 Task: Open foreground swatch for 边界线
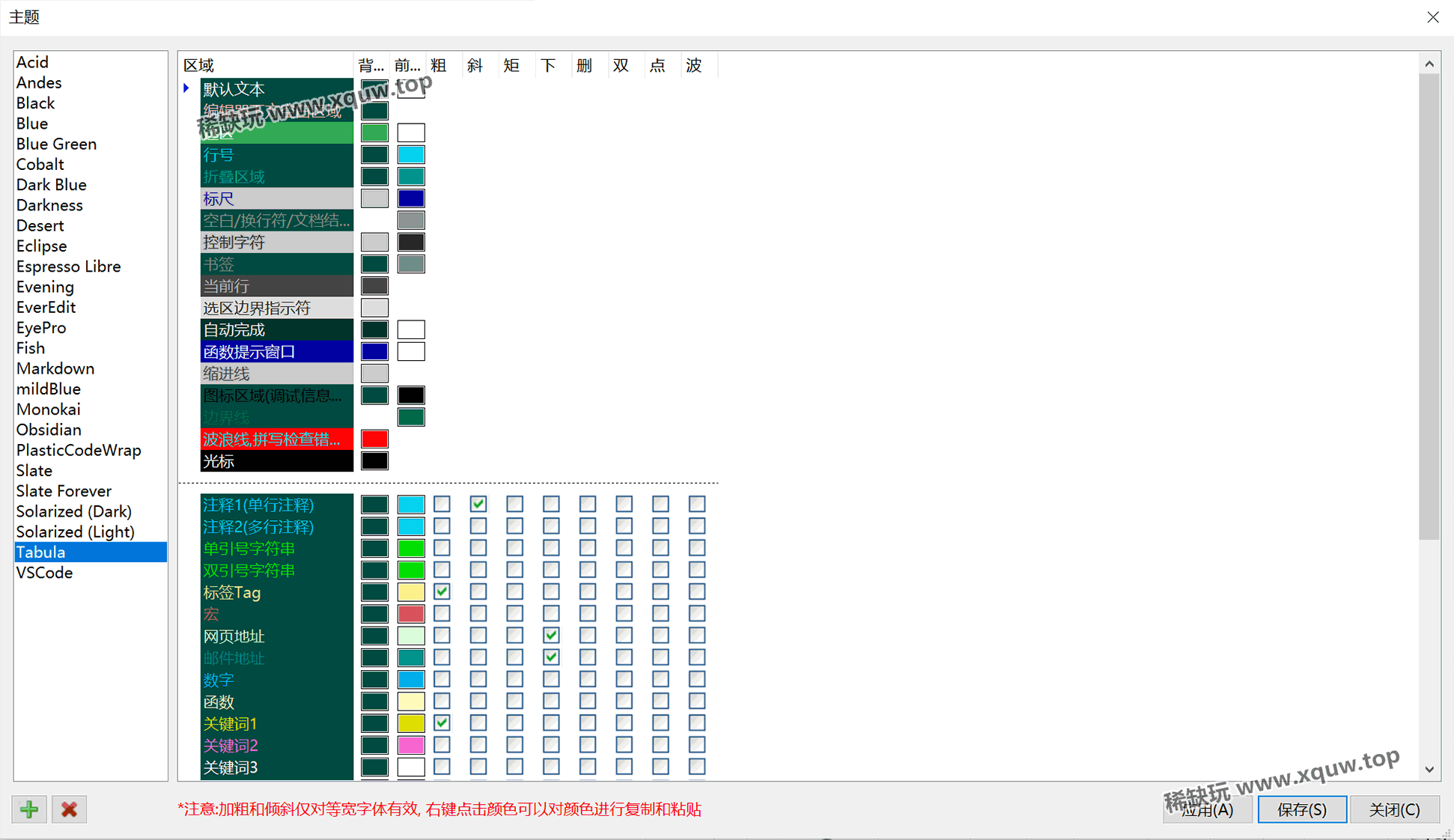pos(411,417)
